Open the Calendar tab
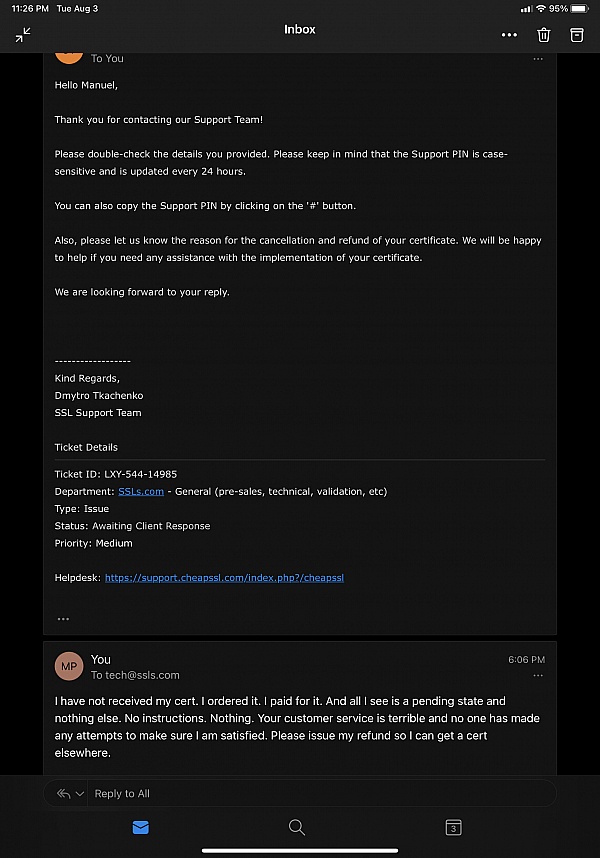This screenshot has height=858, width=600. [453, 827]
